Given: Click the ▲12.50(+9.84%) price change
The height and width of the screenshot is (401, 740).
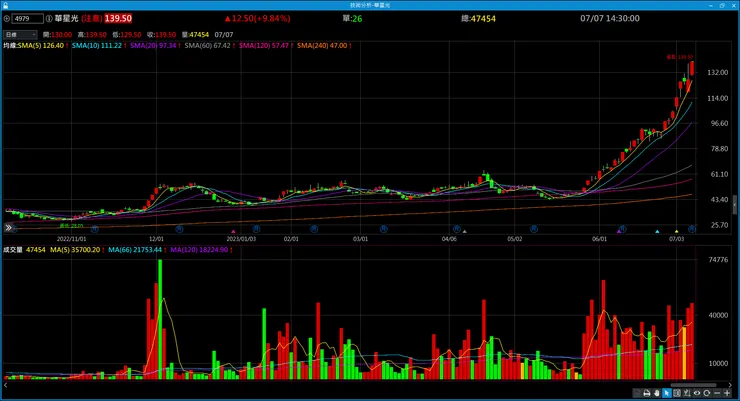Looking at the screenshot, I should 258,18.
